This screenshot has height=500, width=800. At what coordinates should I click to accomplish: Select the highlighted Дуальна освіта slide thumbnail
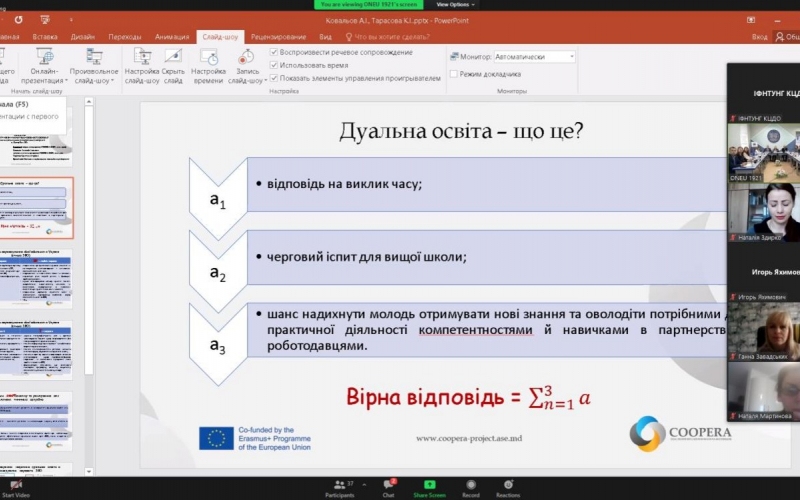coord(36,208)
